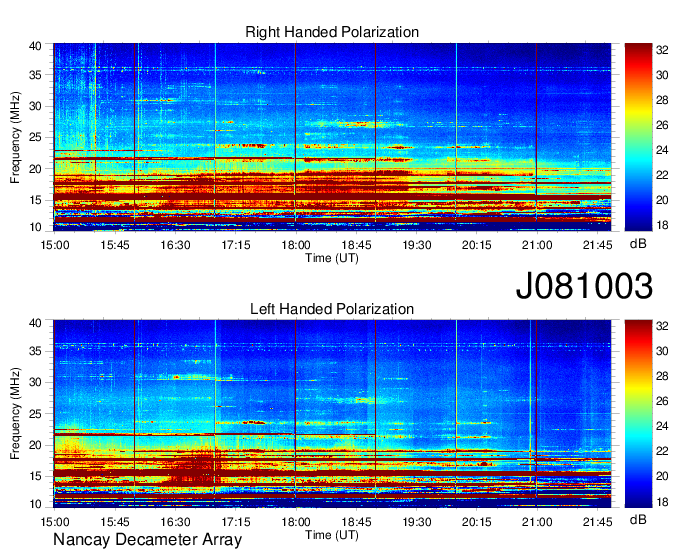This screenshot has width=680, height=552.
Task: Click "Frequency (MHz)" label of upper plot
Action: click(x=15, y=137)
